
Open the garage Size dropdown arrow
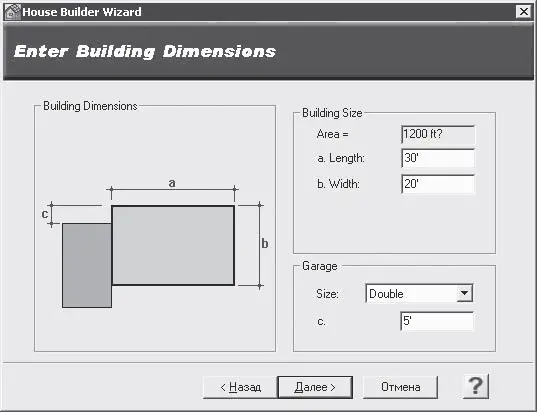pyautogui.click(x=464, y=293)
